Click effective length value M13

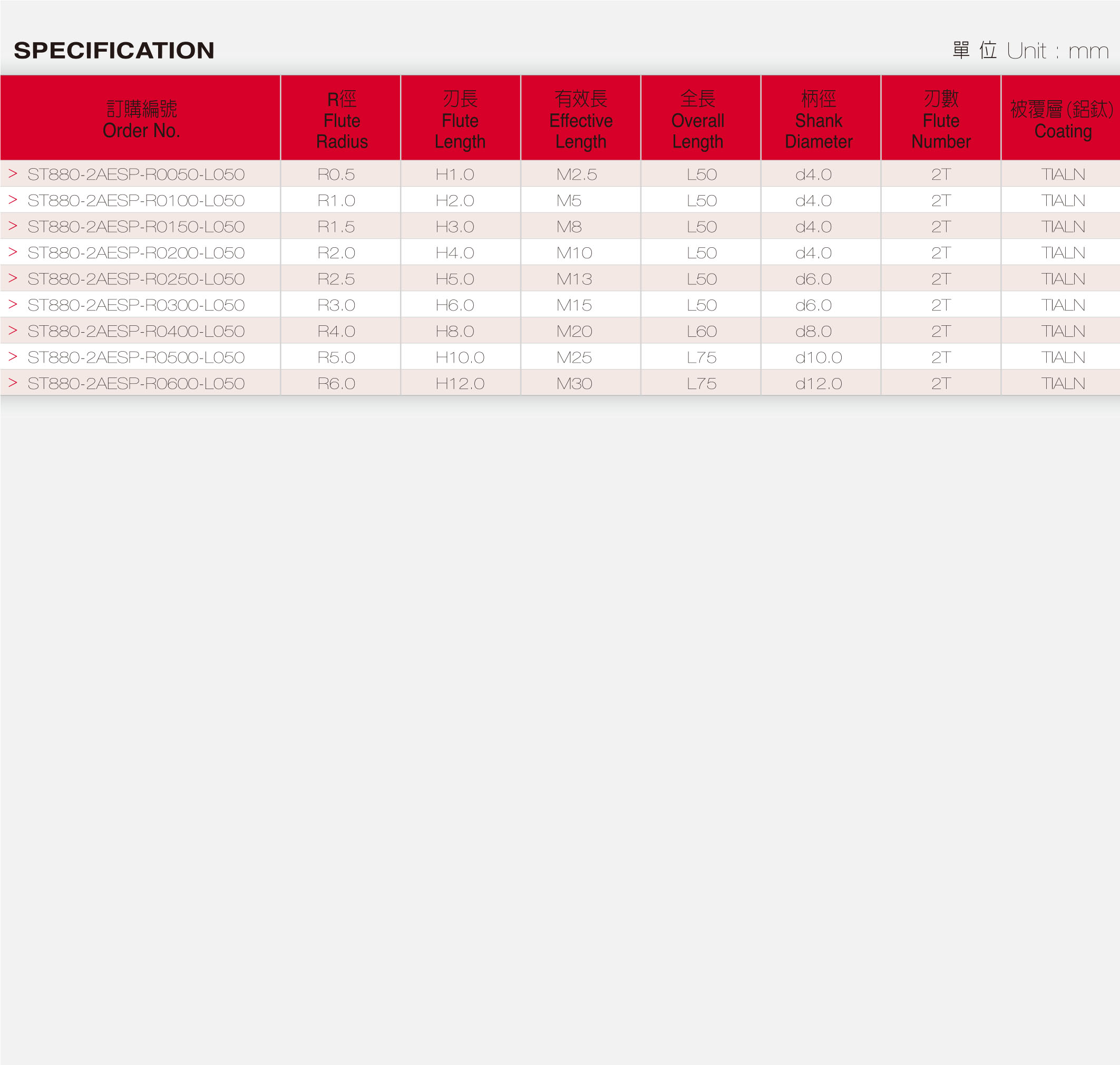pos(574,279)
